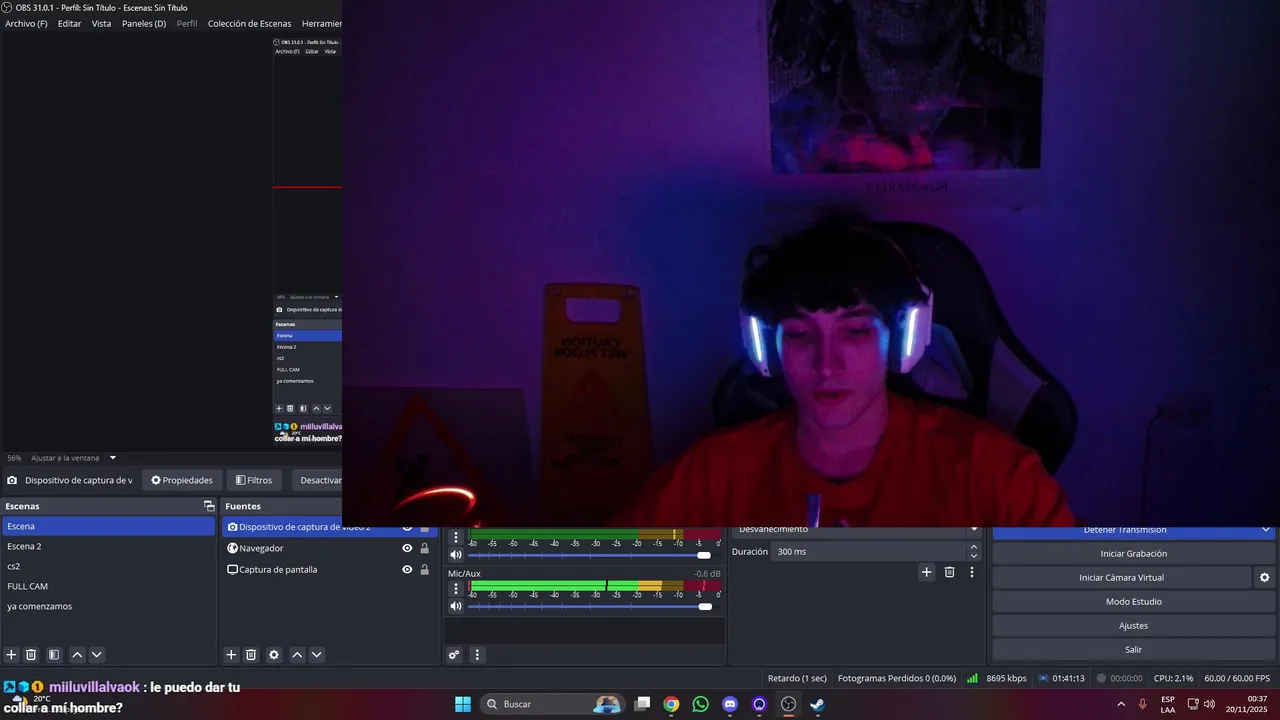The height and width of the screenshot is (720, 1280).
Task: Open Paneles (D) menu
Action: point(144,23)
